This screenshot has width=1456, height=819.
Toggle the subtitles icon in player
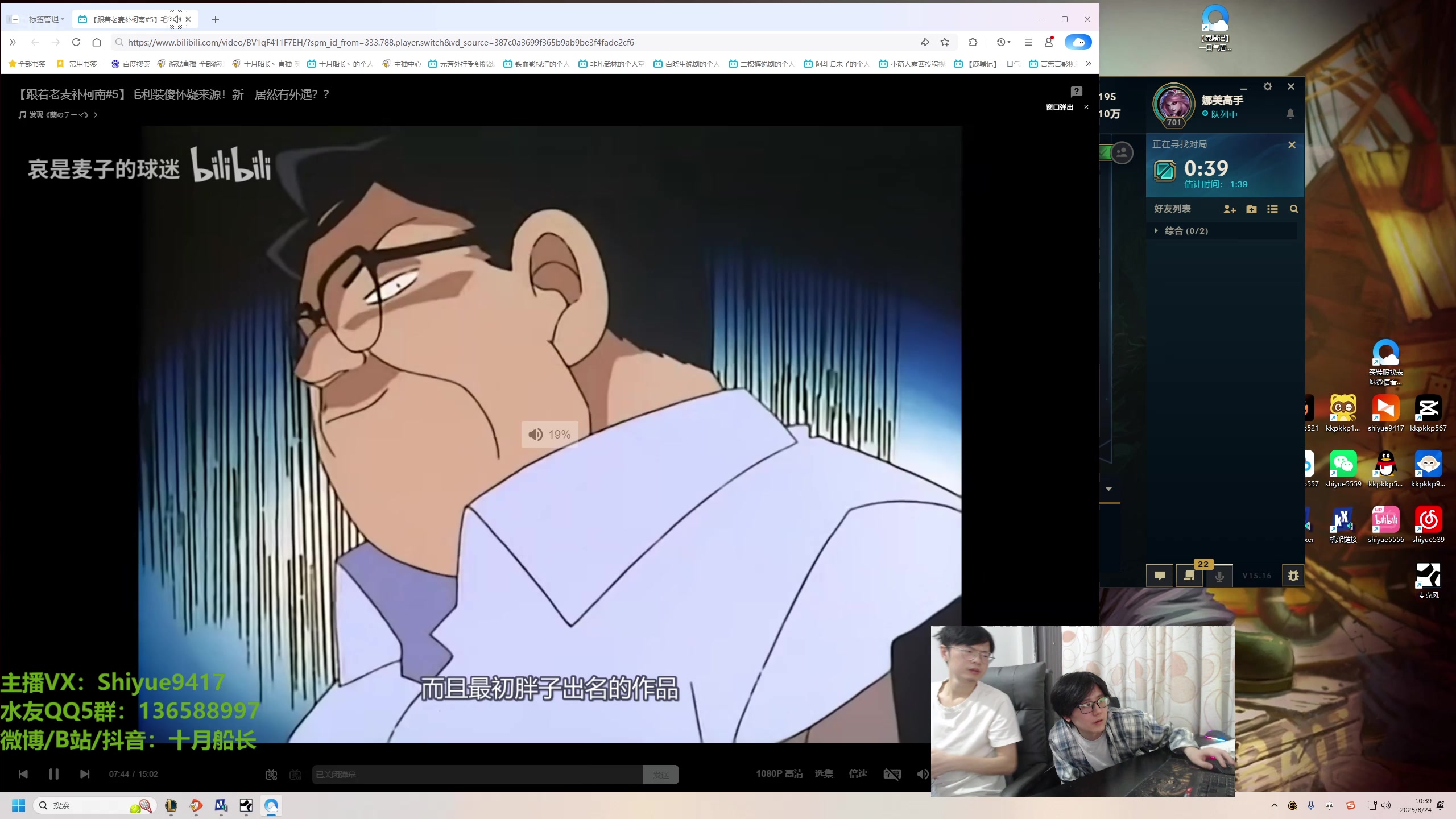pos(892,774)
